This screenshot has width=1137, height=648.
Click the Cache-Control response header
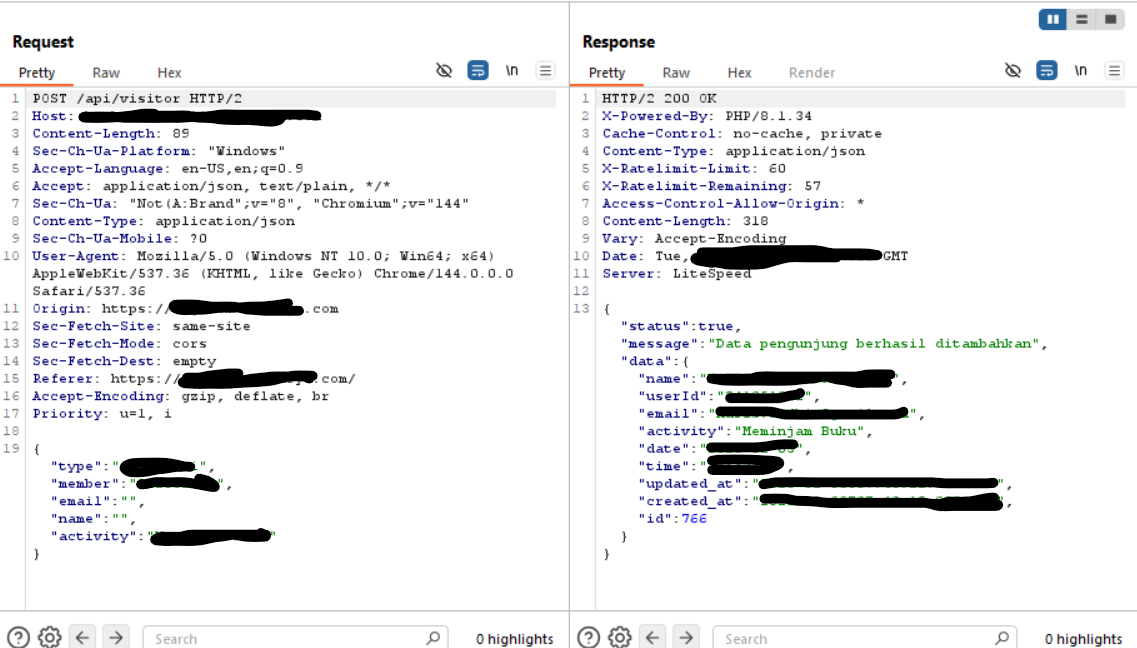click(742, 133)
